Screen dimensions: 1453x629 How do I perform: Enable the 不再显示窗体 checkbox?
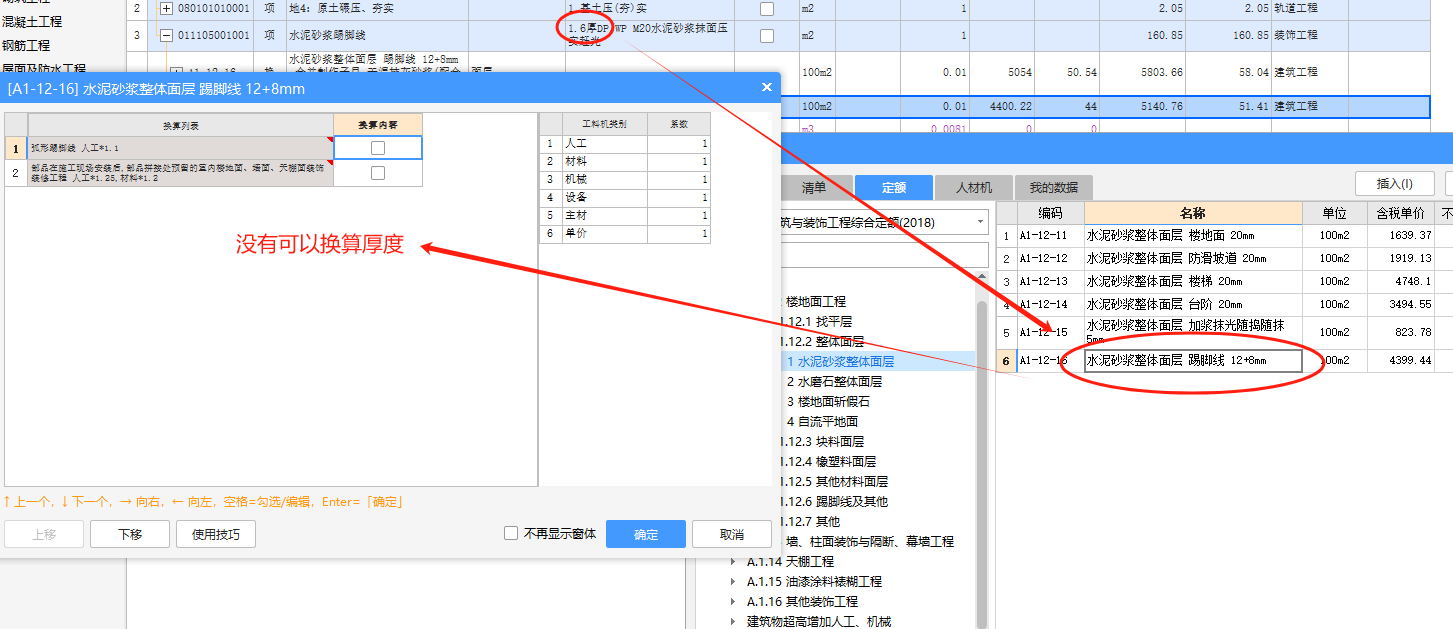[511, 534]
